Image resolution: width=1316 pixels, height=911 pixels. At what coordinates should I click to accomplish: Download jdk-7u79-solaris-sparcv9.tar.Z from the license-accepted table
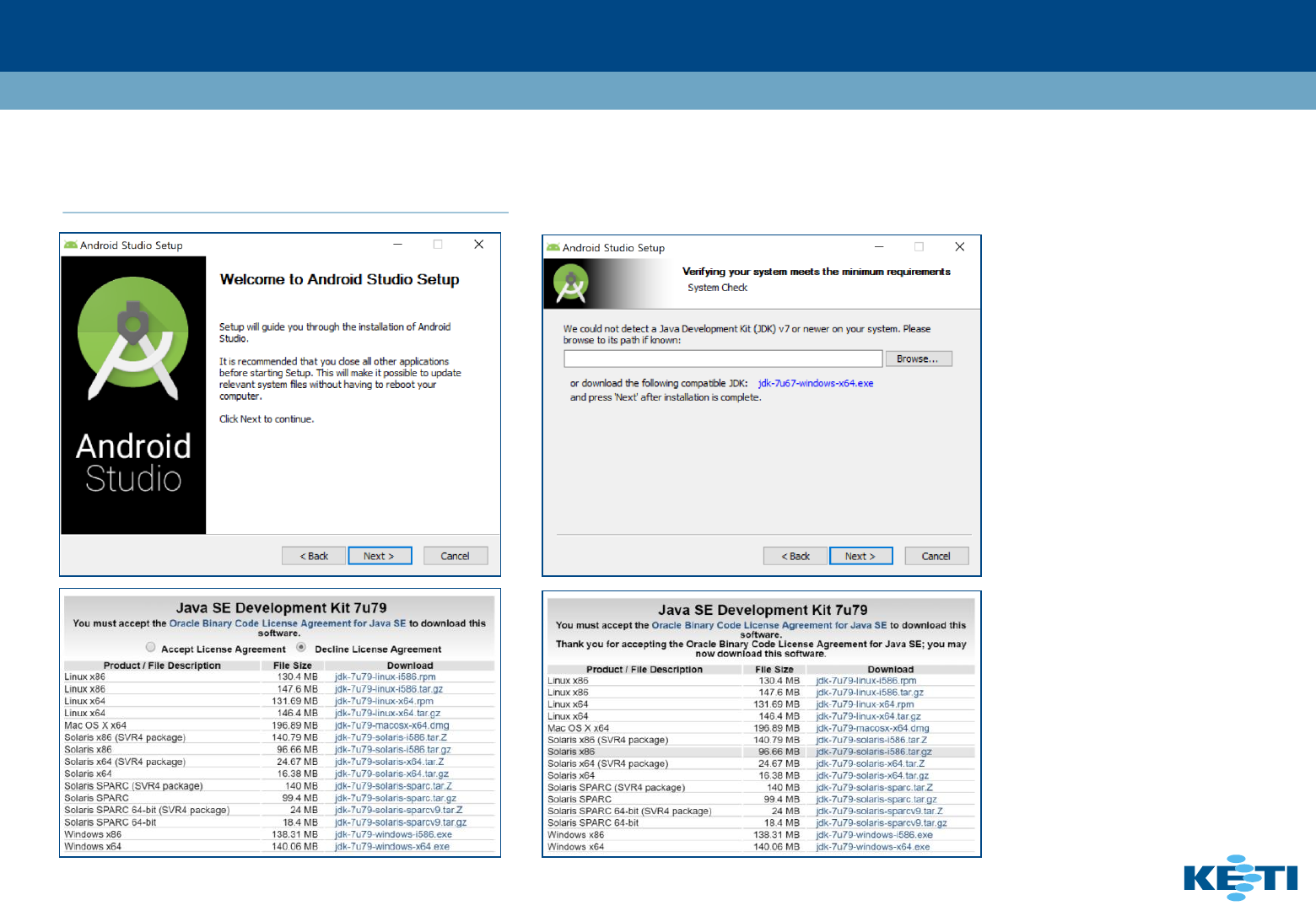tap(880, 811)
